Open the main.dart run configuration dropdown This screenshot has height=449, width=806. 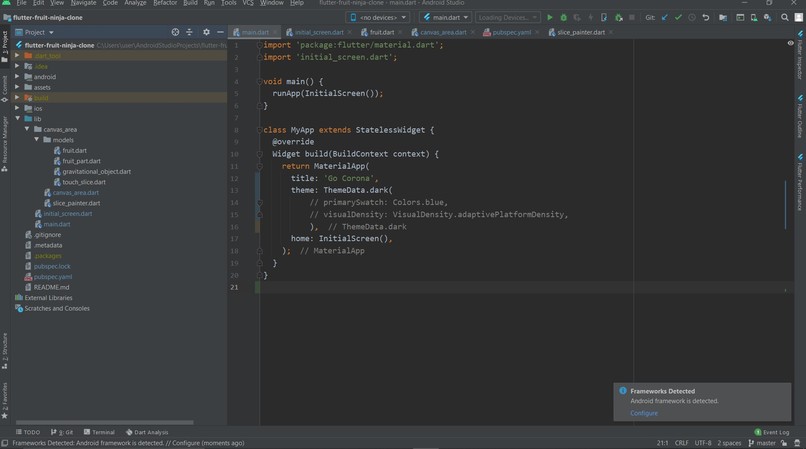[x=446, y=17]
